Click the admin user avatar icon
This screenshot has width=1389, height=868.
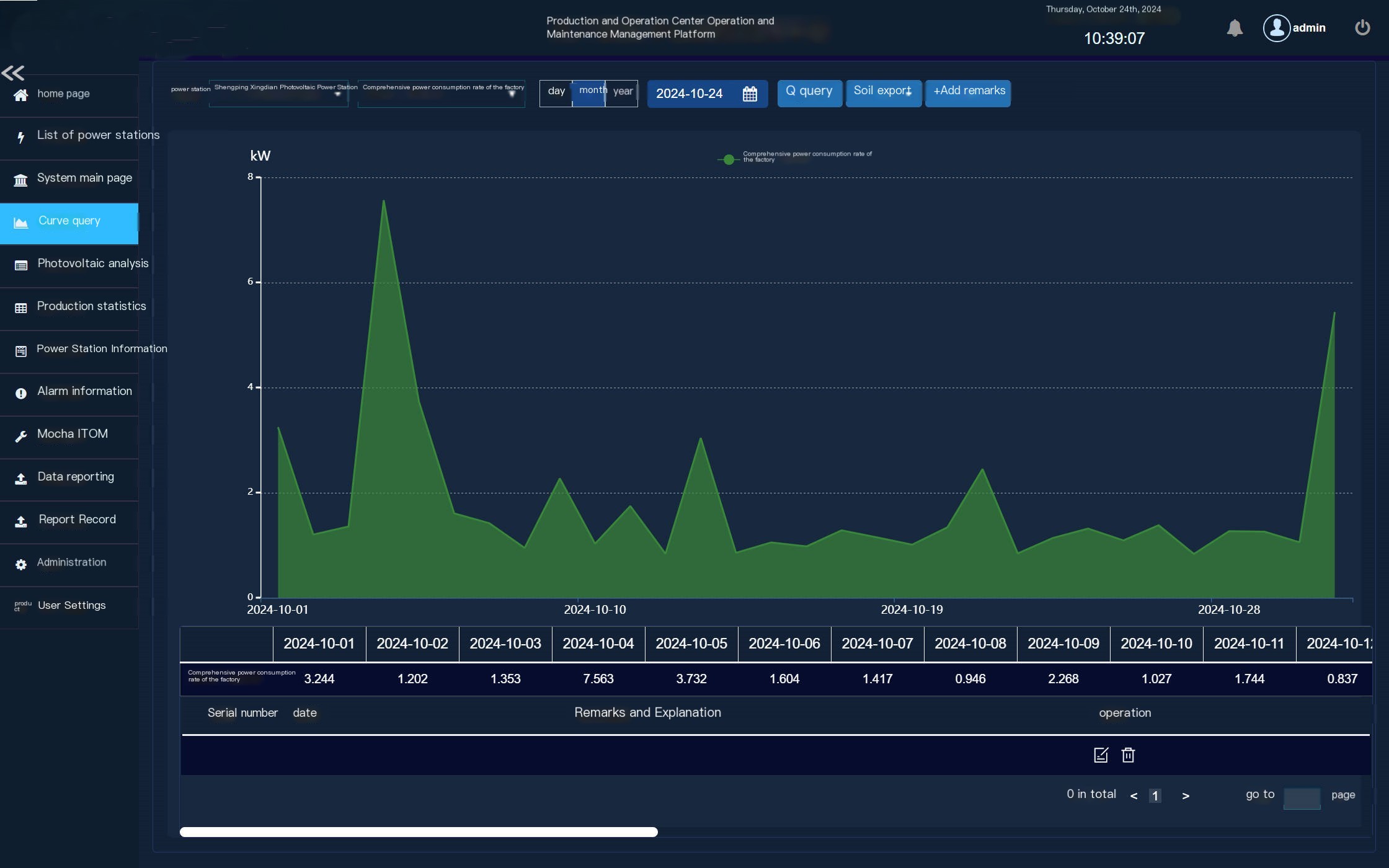[x=1276, y=28]
